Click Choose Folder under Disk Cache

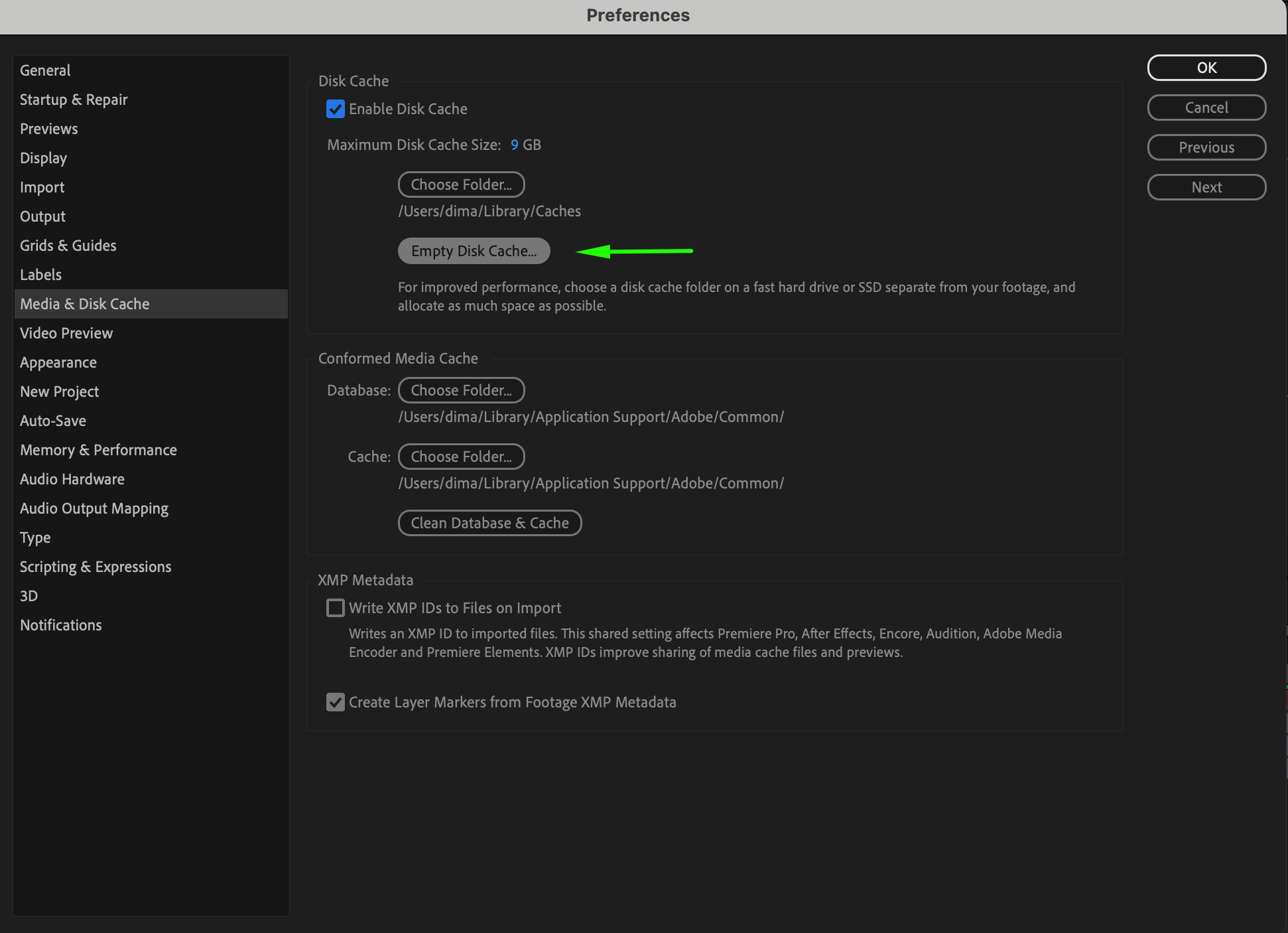[461, 184]
